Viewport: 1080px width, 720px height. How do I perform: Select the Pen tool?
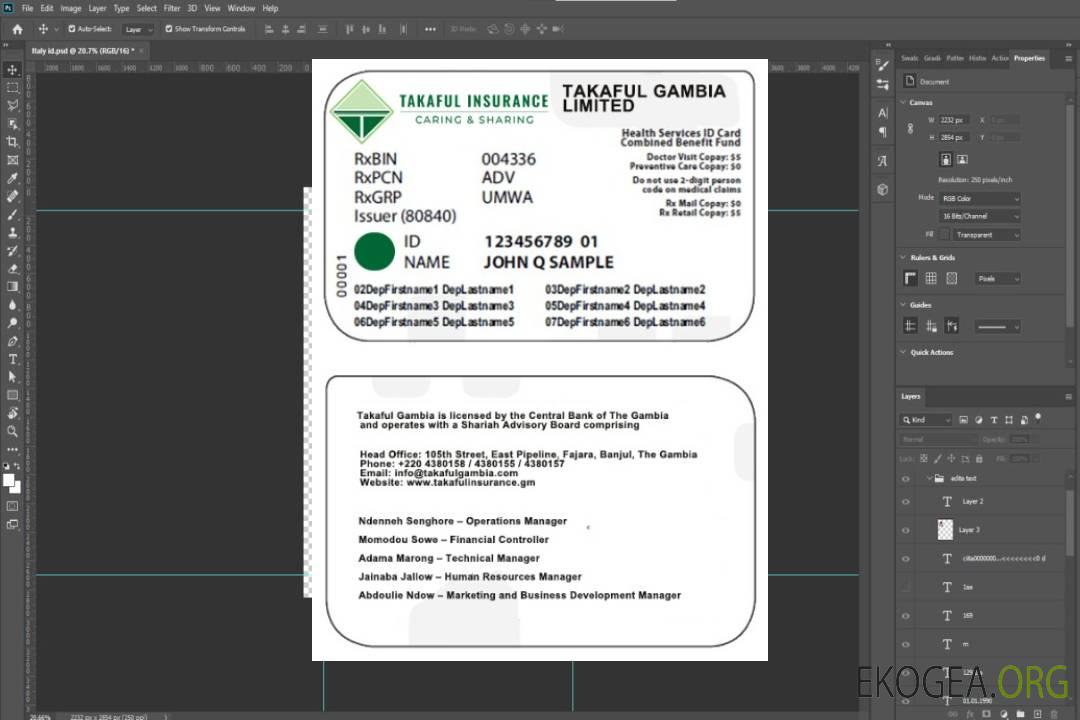tap(12, 341)
